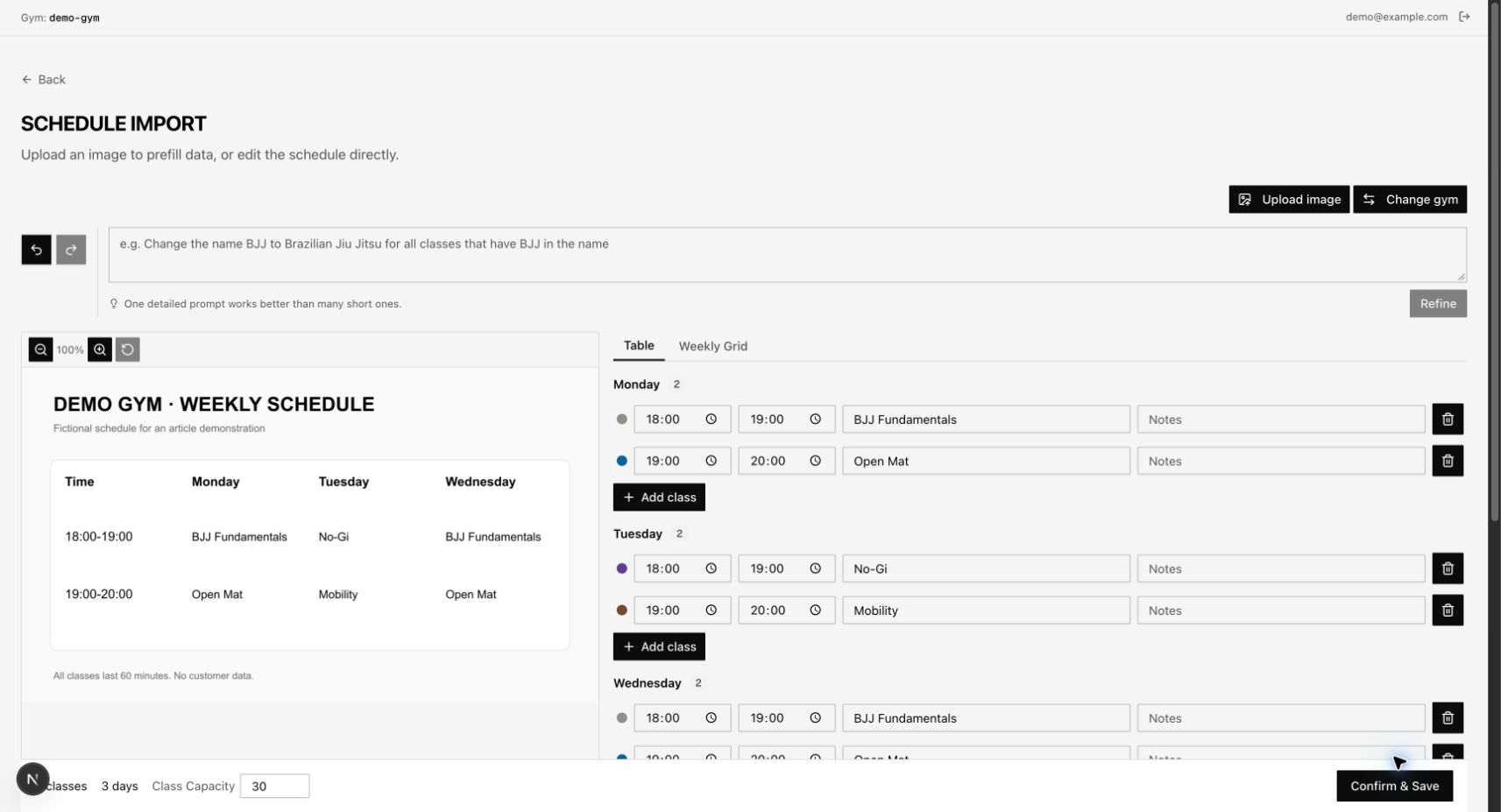The image size is (1501, 812).
Task: Reset the image preview zoom
Action: [128, 350]
